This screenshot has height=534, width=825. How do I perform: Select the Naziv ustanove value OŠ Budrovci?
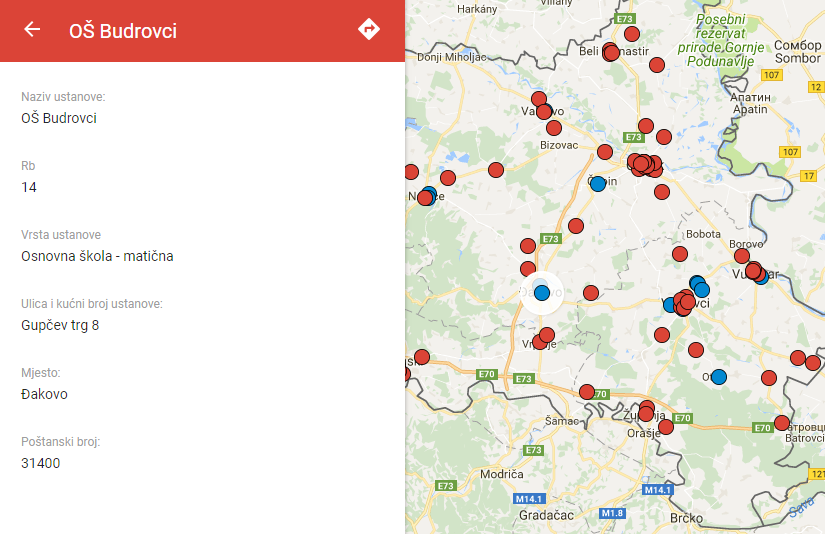coord(59,118)
